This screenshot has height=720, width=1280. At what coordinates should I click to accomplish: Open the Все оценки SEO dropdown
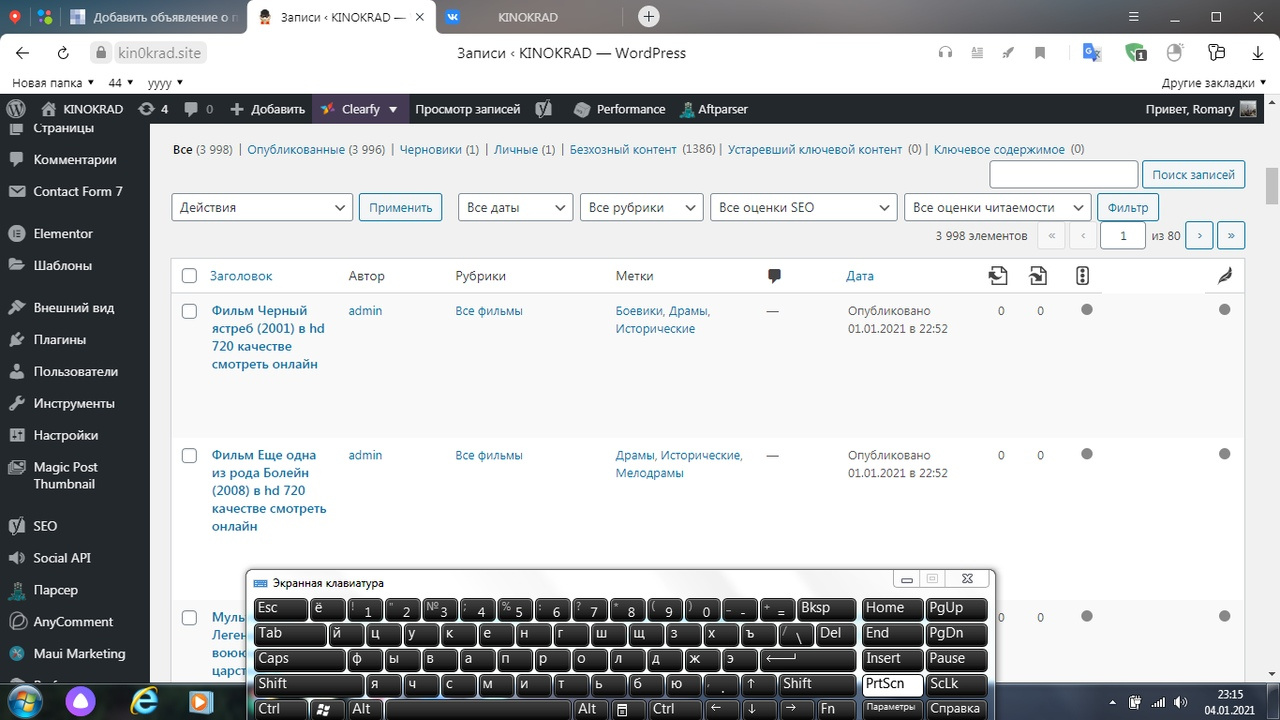pos(803,207)
